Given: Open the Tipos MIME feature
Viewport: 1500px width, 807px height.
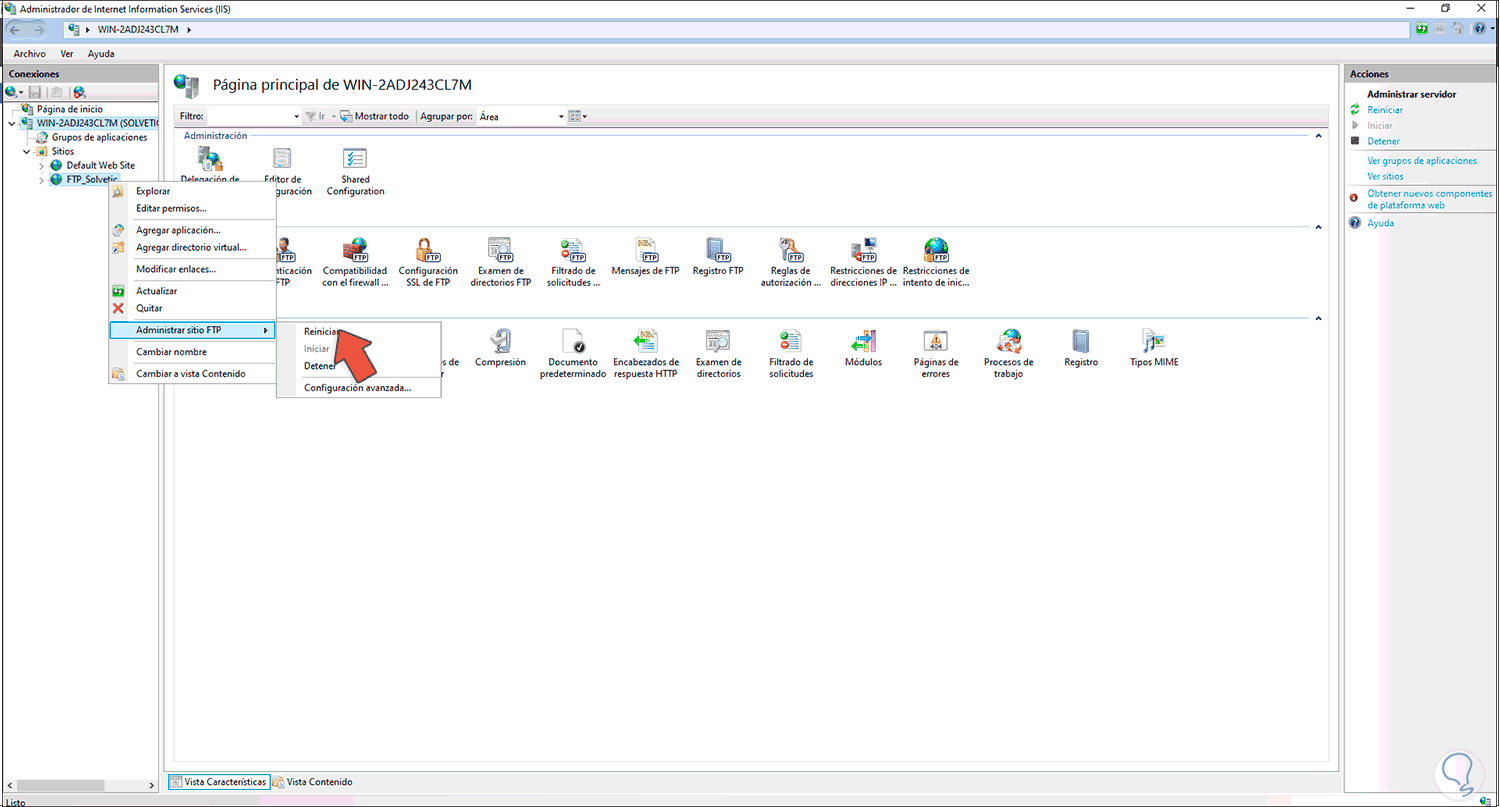Looking at the screenshot, I should pos(1154,348).
